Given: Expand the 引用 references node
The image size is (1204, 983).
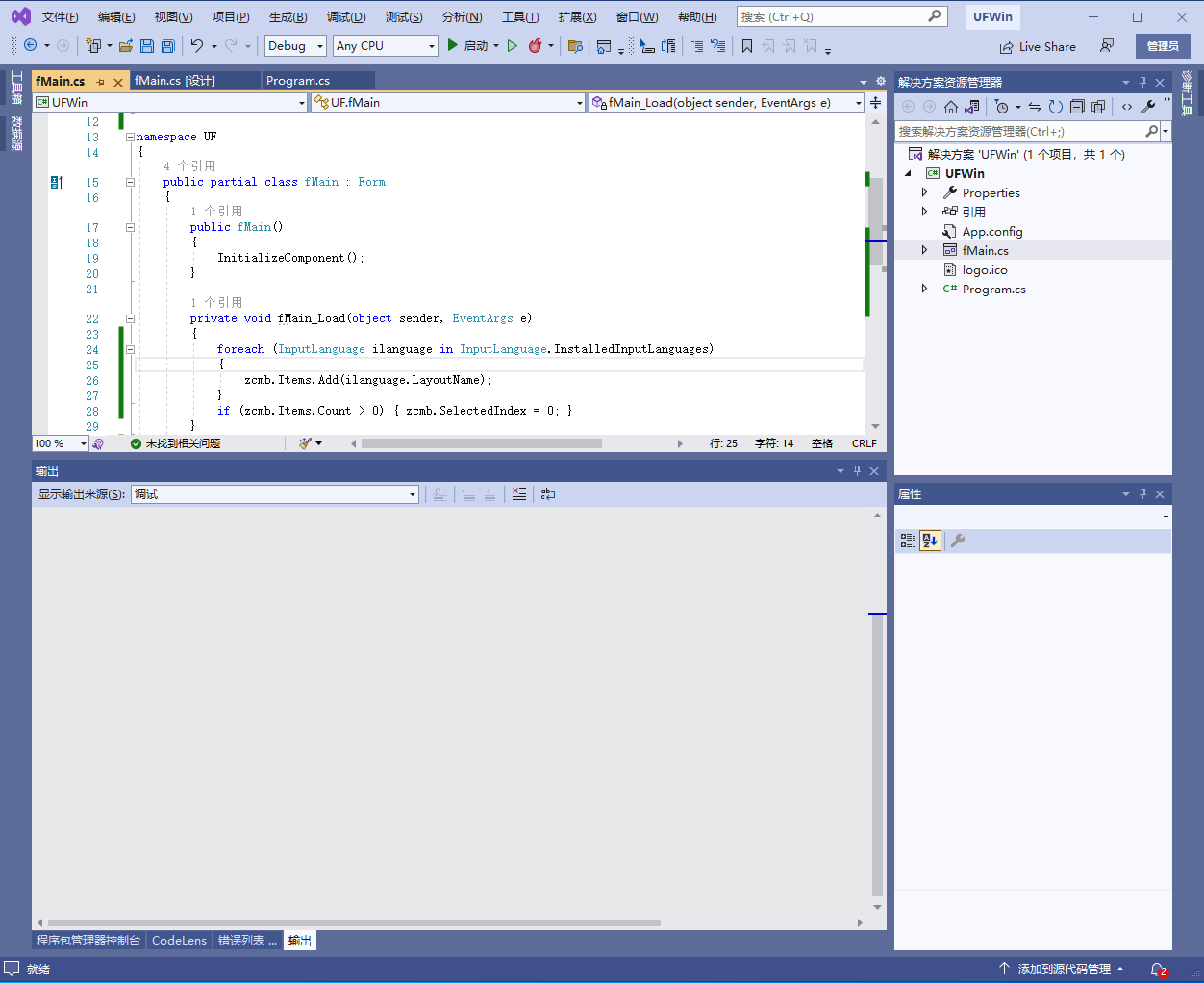Looking at the screenshot, I should point(925,212).
